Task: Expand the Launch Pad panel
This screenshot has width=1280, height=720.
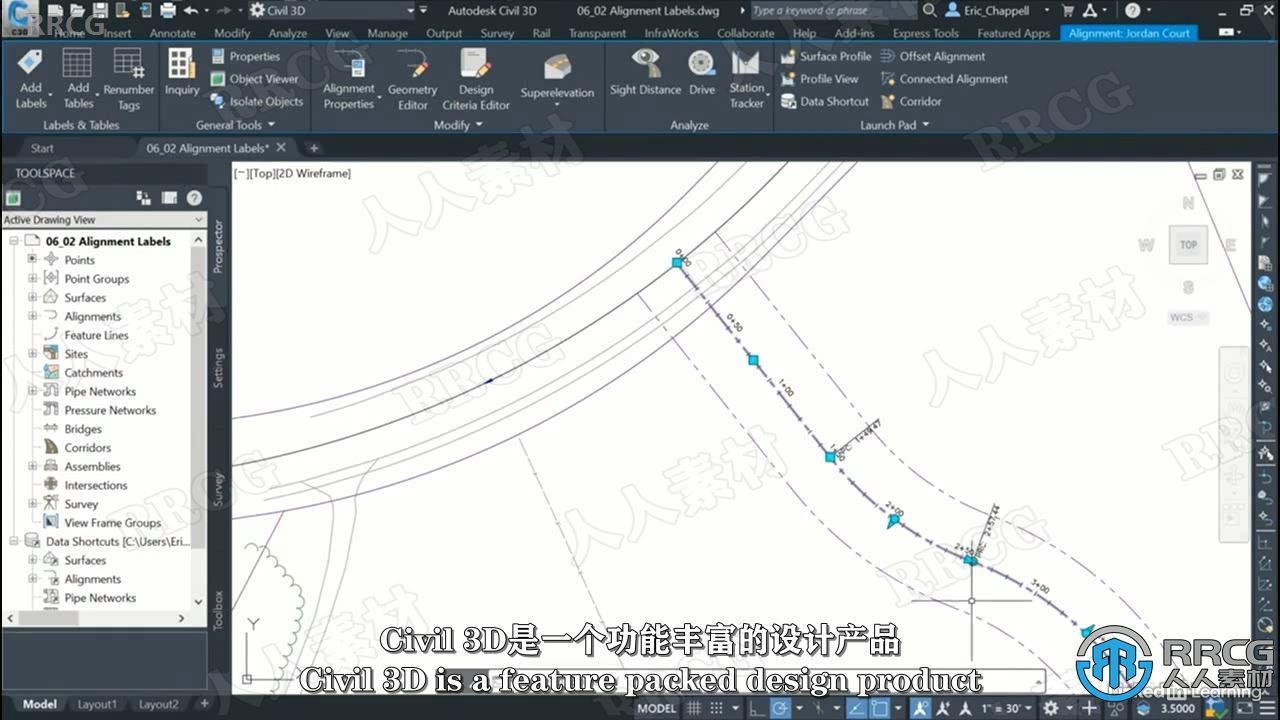Action: pyautogui.click(x=895, y=125)
